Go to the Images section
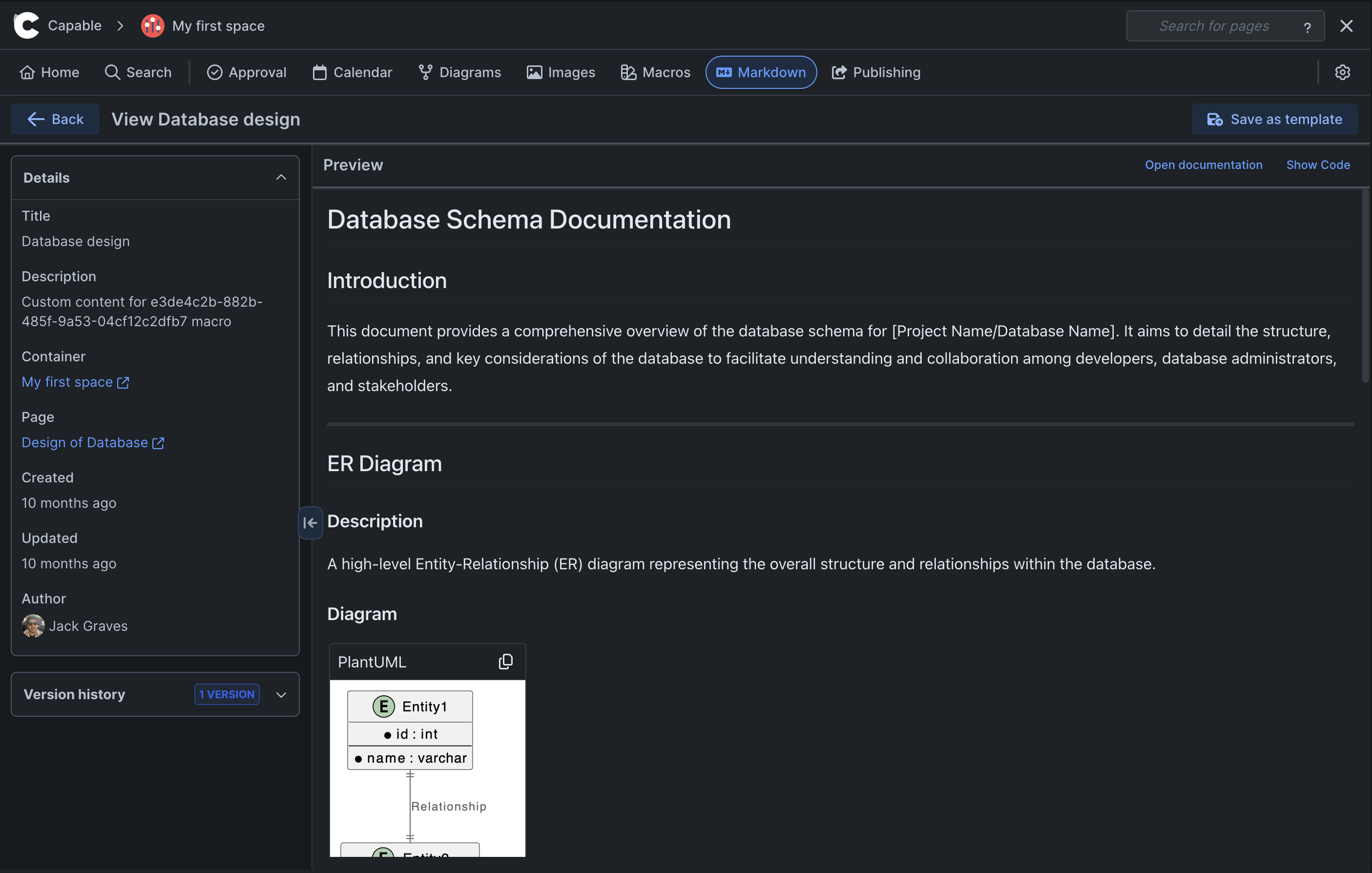Viewport: 1372px width, 873px height. coord(561,72)
